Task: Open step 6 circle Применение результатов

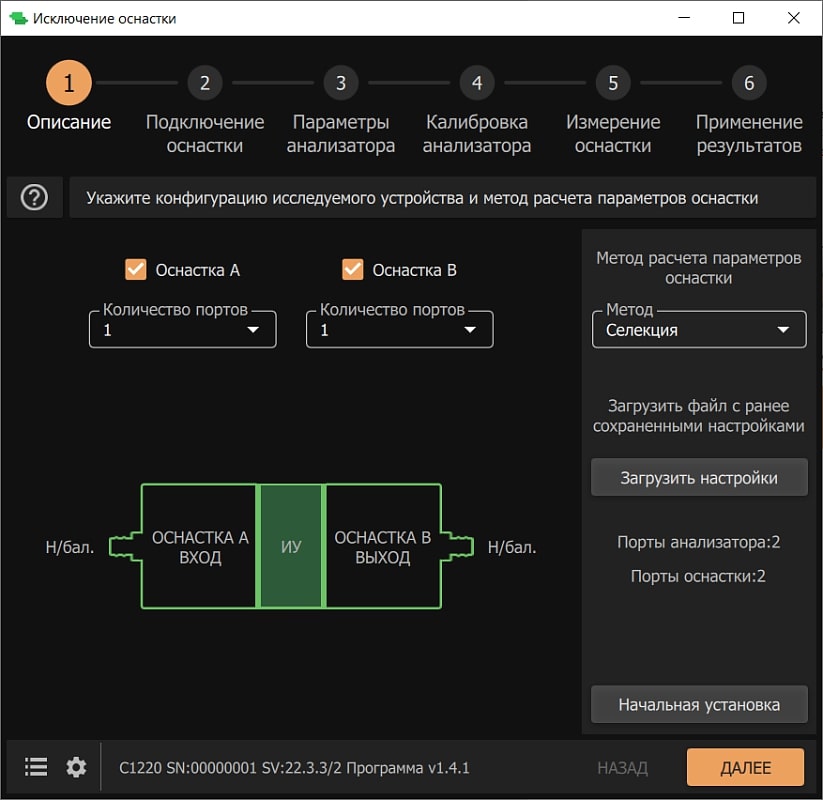Action: point(749,83)
